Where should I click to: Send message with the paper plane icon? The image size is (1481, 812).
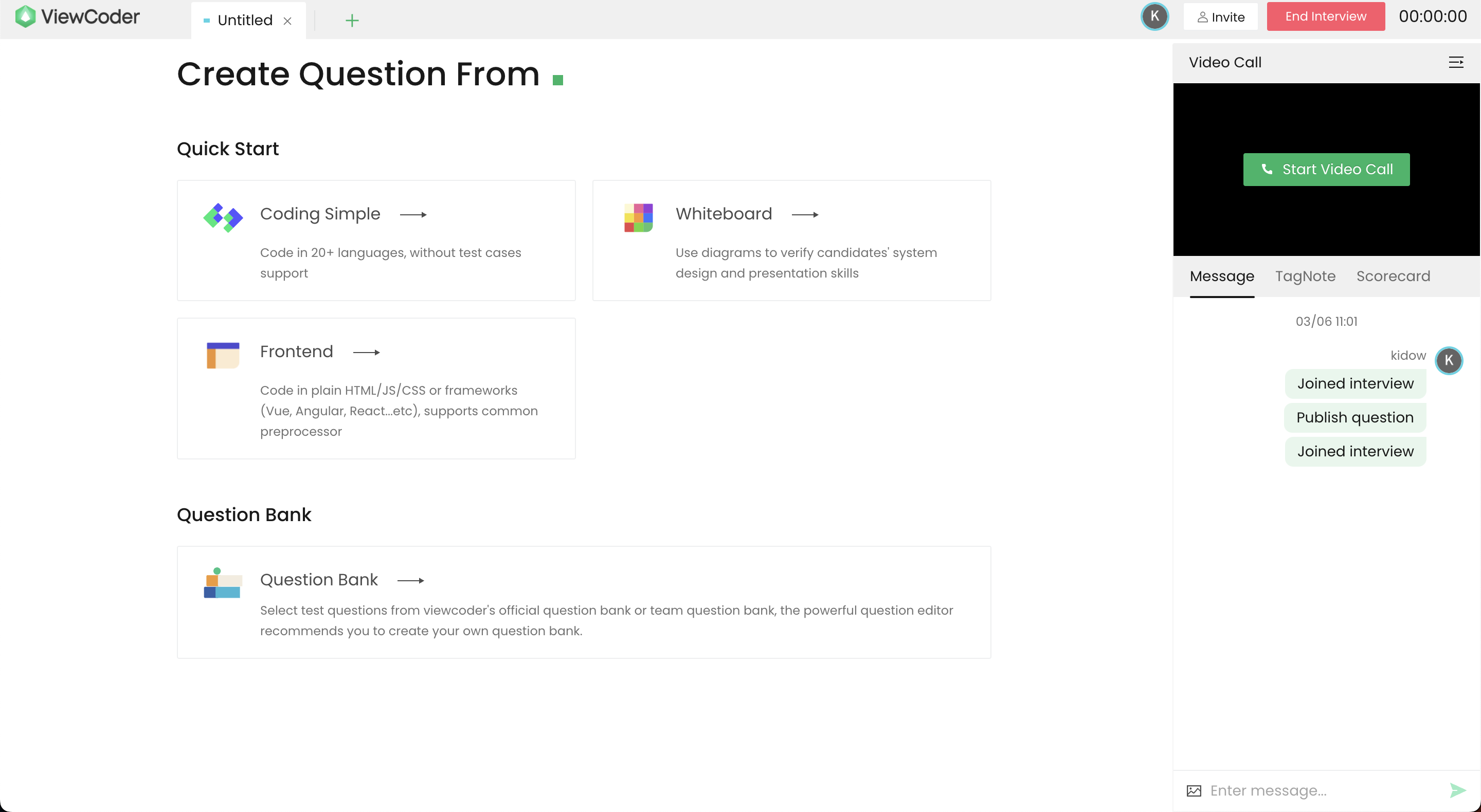point(1457,791)
